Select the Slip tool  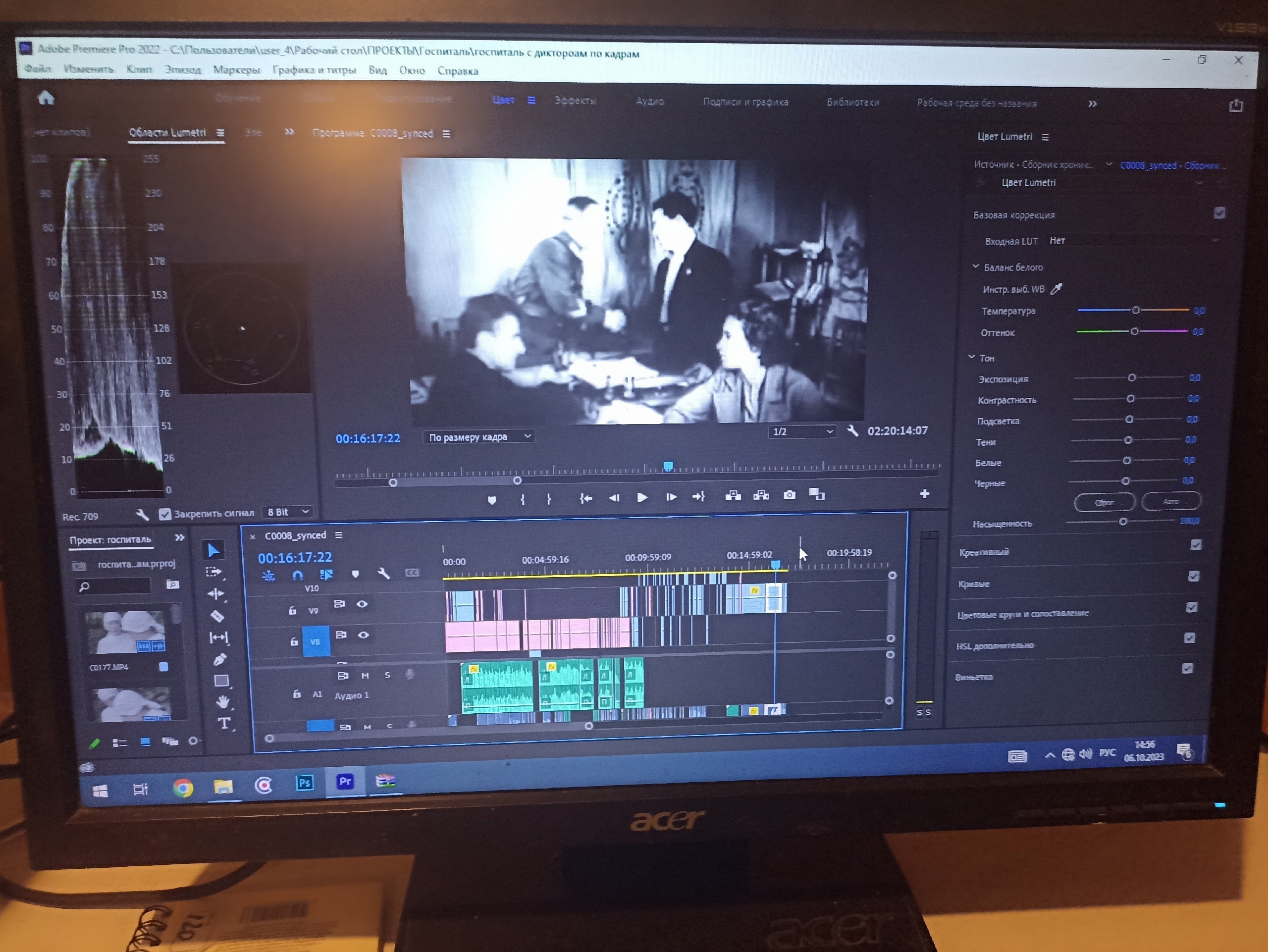(218, 637)
